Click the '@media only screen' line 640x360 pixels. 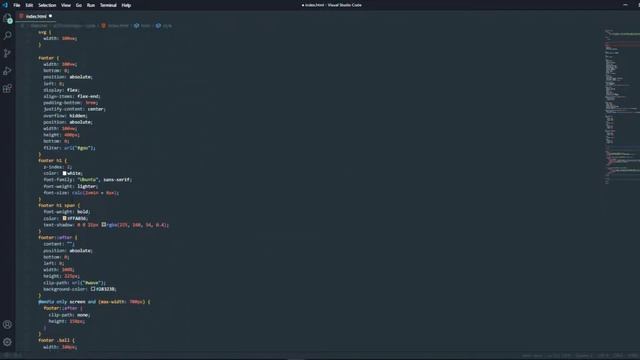pyautogui.click(x=94, y=302)
